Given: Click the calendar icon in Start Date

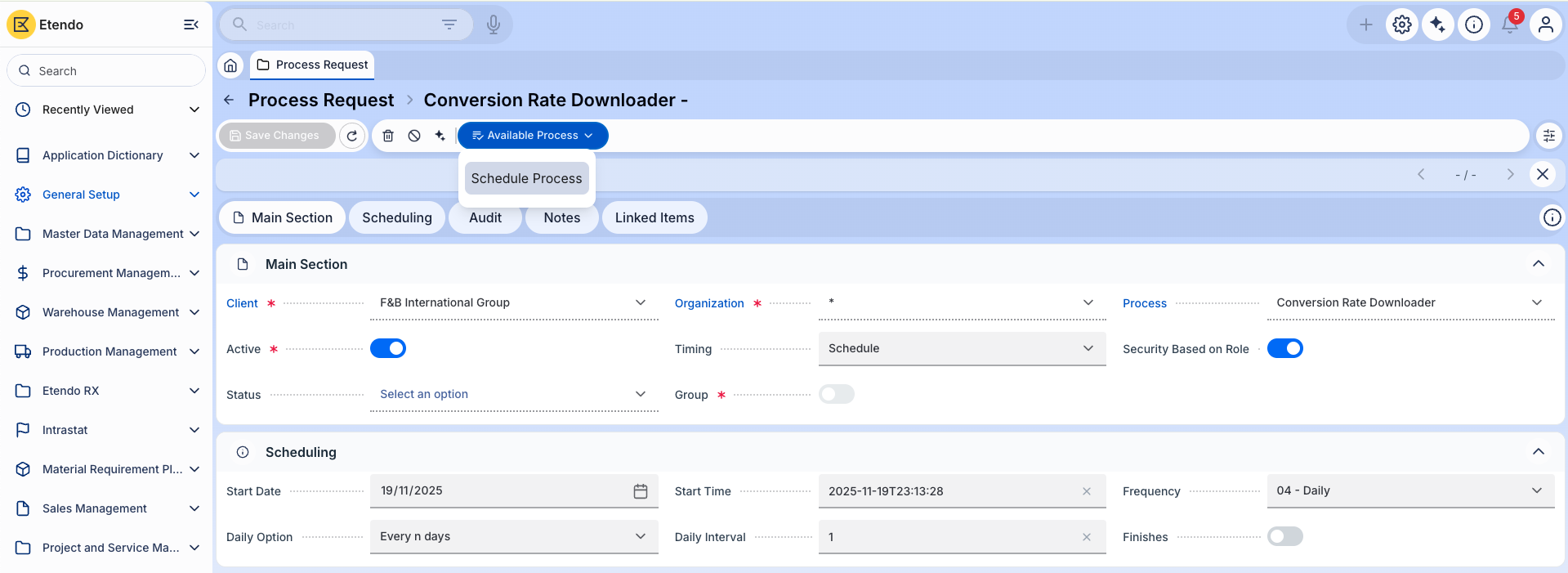Looking at the screenshot, I should pyautogui.click(x=641, y=491).
